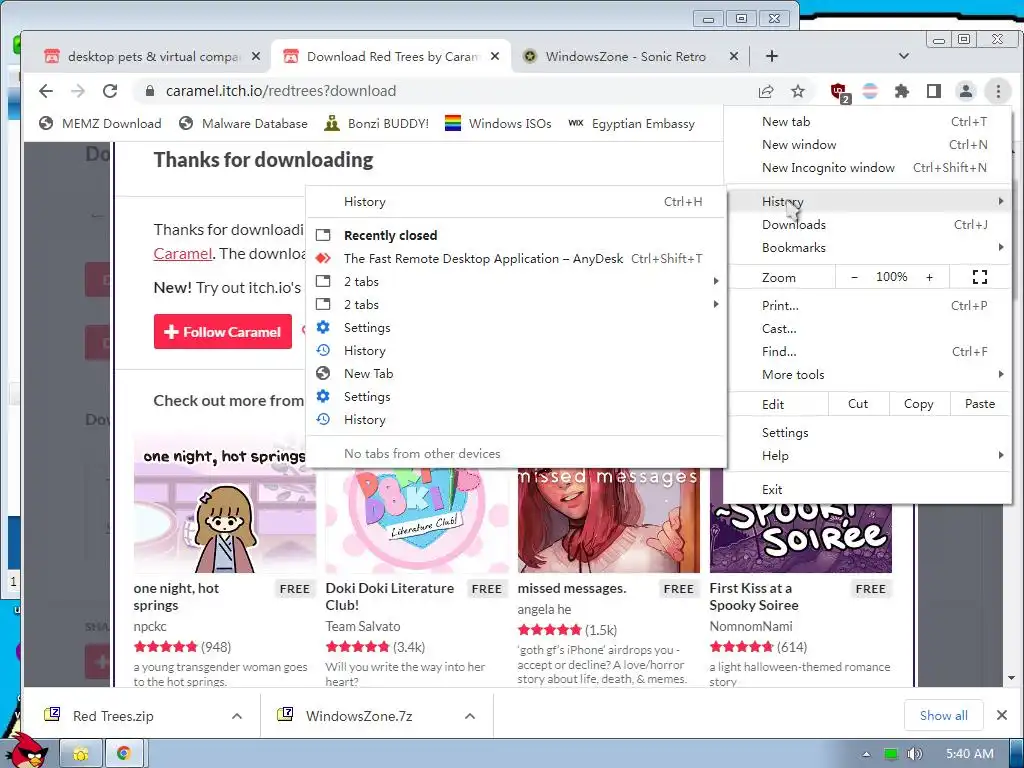1024x768 pixels.
Task: Expand the More tools submenu
Action: pos(868,374)
